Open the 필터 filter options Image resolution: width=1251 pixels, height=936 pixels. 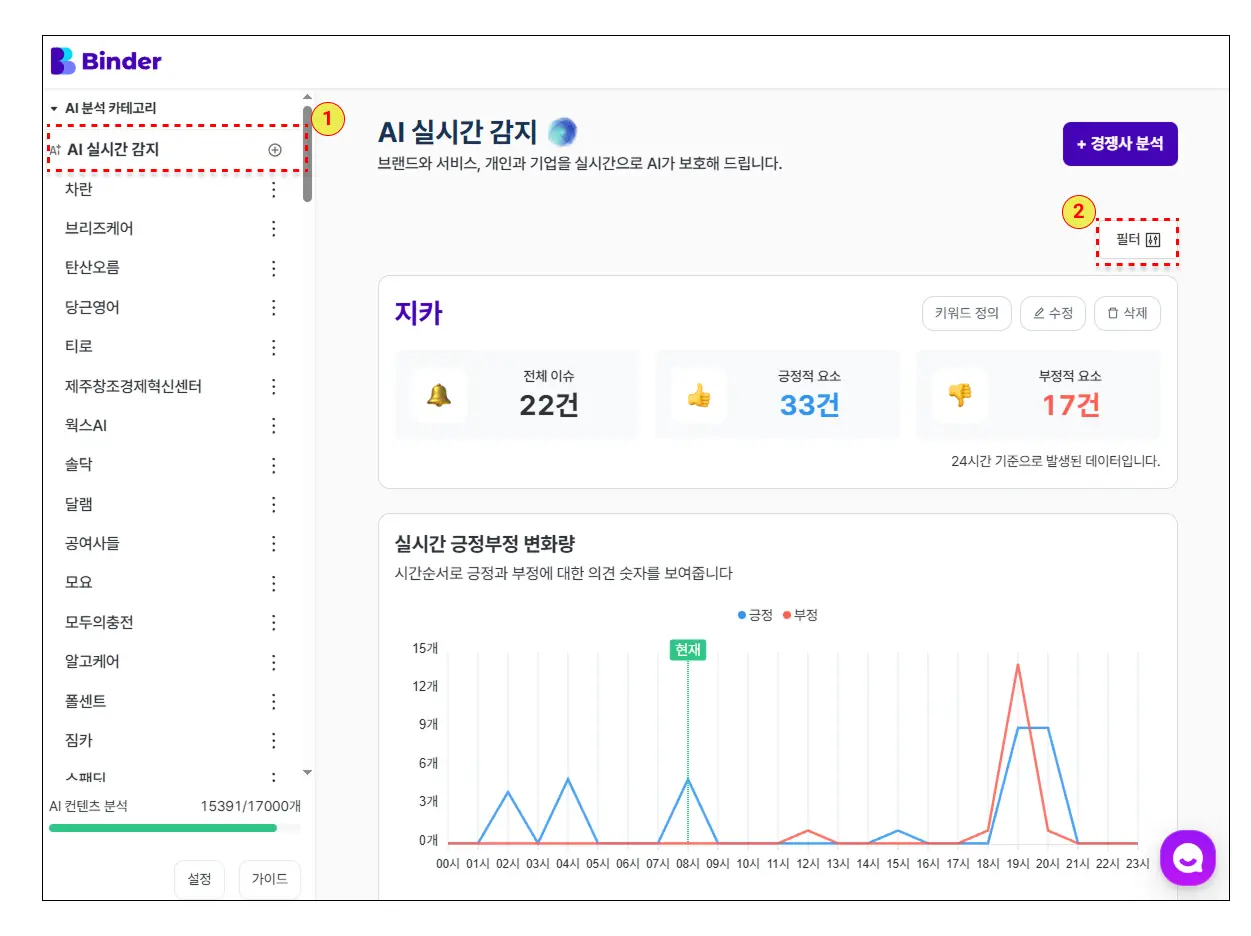[x=1138, y=240]
